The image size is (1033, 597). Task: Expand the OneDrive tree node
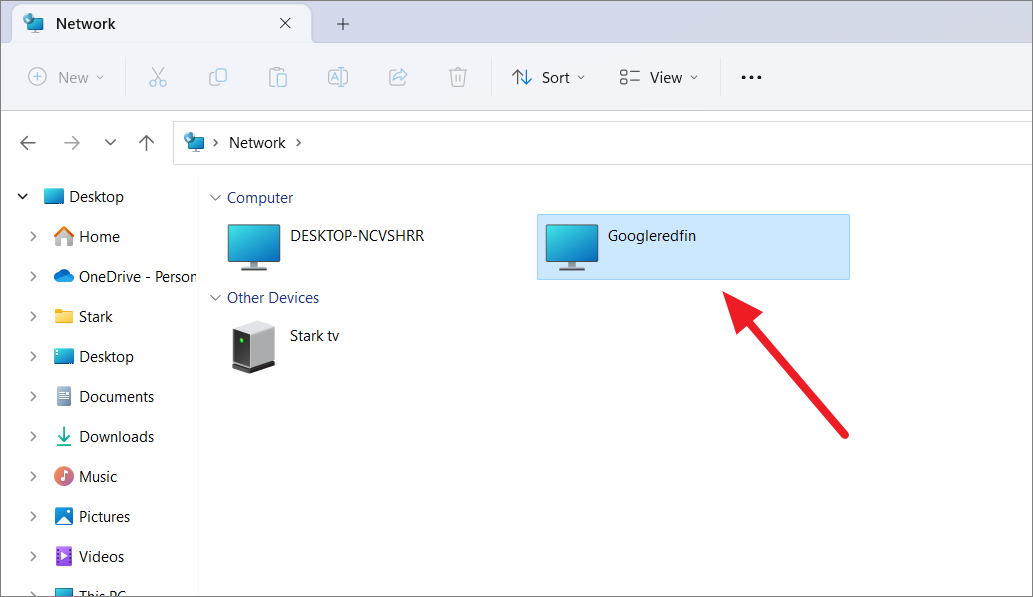click(33, 277)
